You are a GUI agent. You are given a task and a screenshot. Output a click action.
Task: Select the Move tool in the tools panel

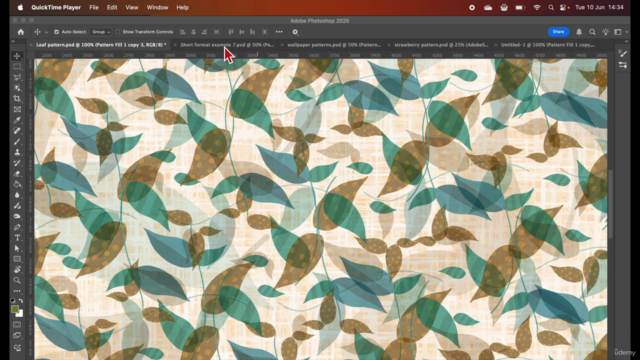pos(17,56)
